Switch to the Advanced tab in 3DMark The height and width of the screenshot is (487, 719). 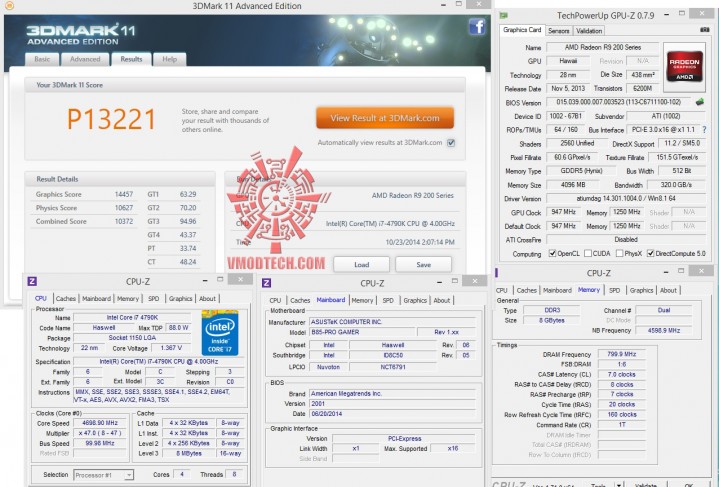click(85, 59)
